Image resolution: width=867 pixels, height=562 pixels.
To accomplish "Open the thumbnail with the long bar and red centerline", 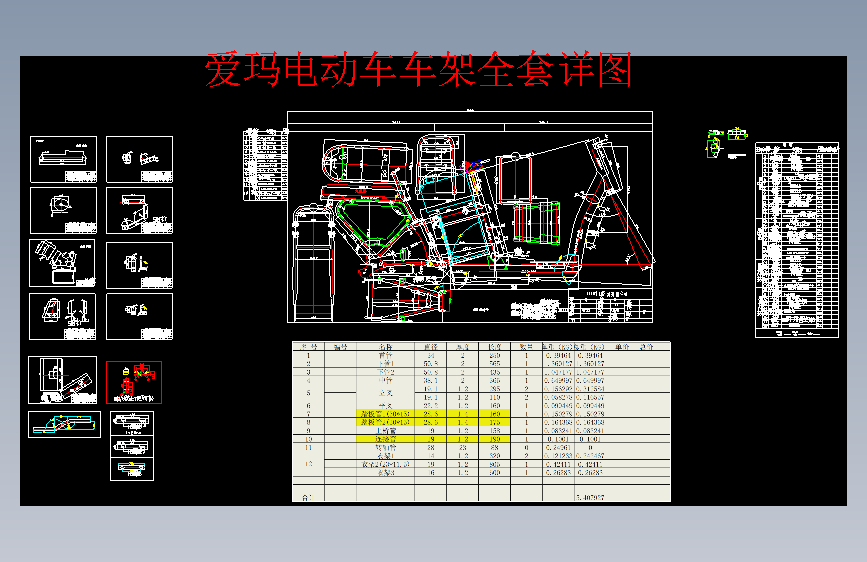I will coord(64,159).
